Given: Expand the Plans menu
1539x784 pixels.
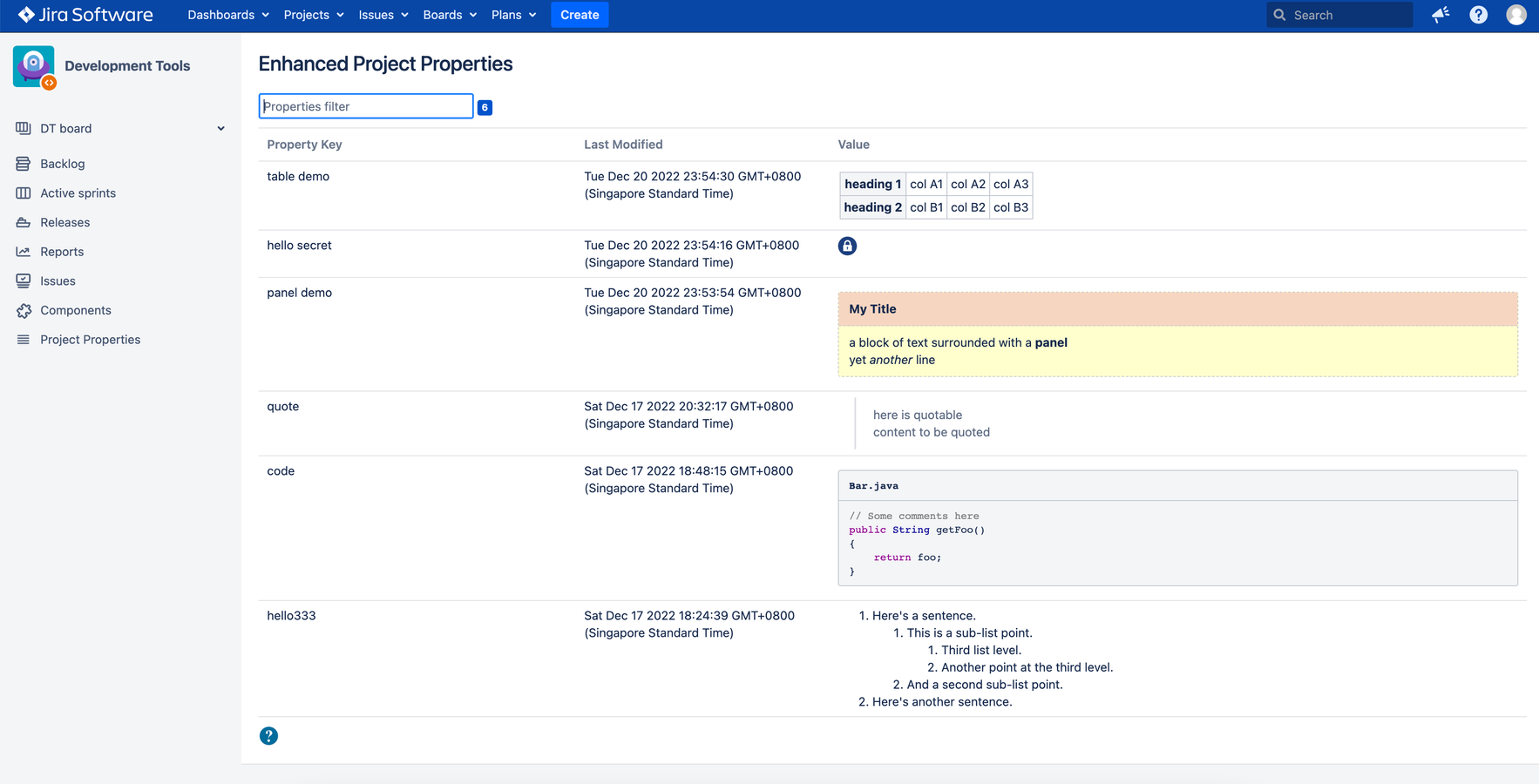Looking at the screenshot, I should (x=513, y=15).
